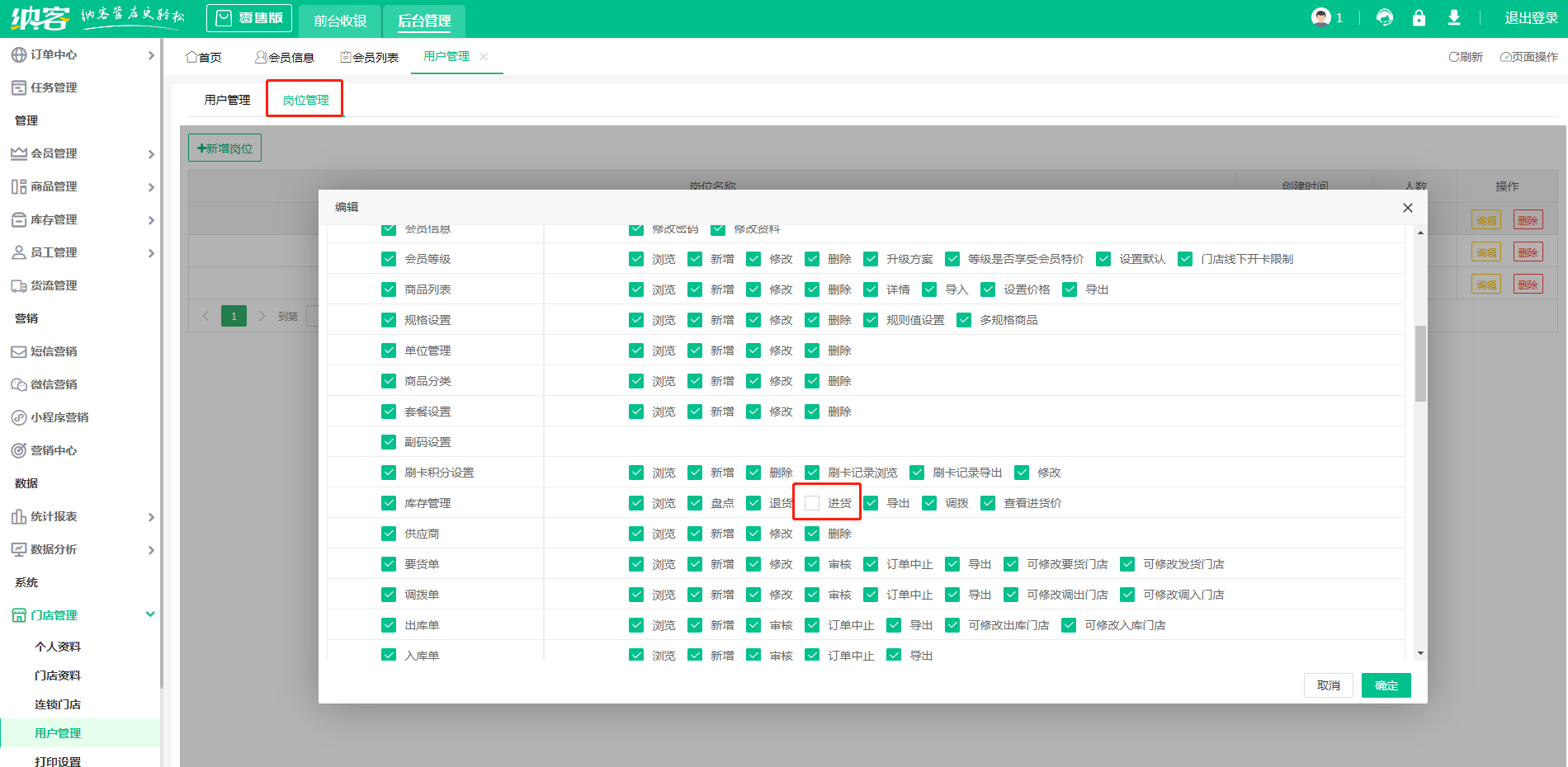Click the user avatar icon
The image size is (1568, 767).
1321,17
